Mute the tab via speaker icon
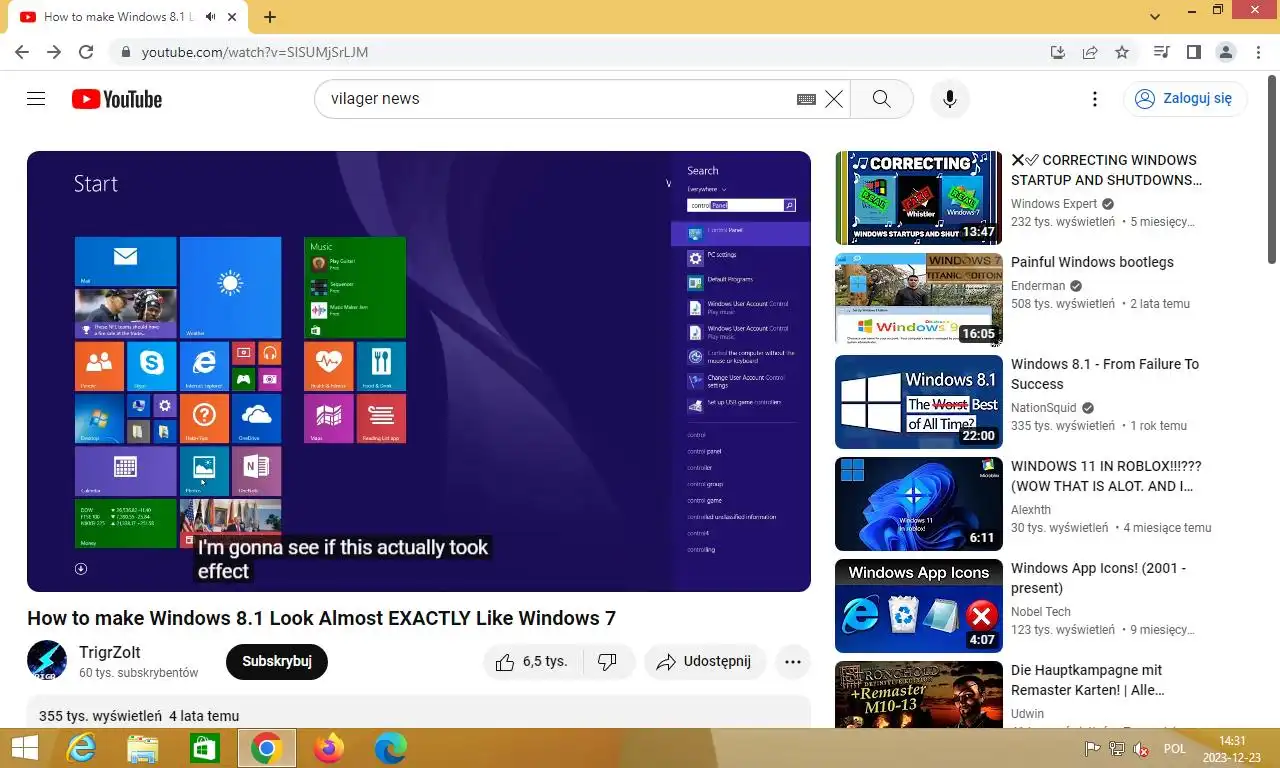Screen dimensions: 1280x768 click(211, 17)
